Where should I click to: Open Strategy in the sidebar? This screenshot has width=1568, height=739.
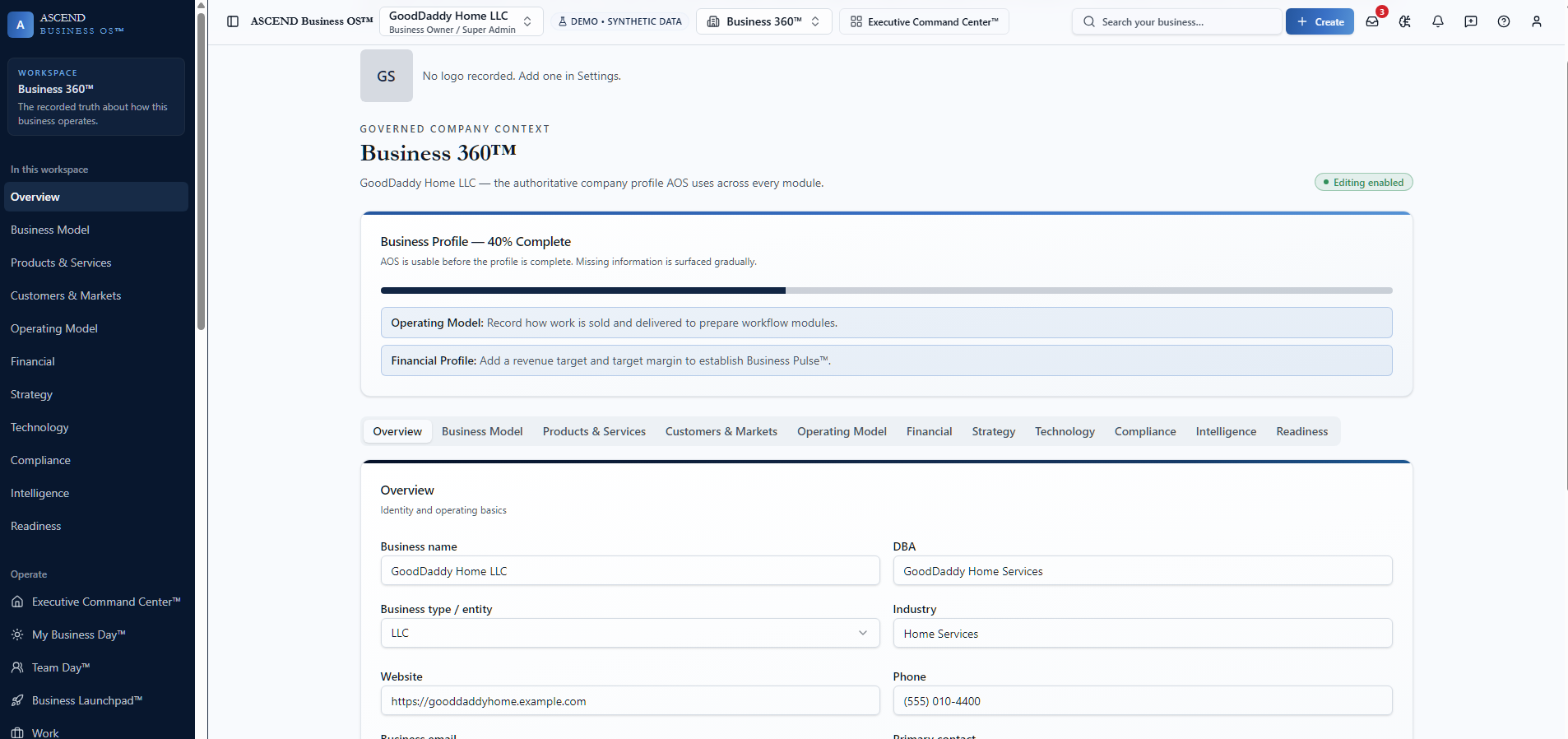coord(95,394)
